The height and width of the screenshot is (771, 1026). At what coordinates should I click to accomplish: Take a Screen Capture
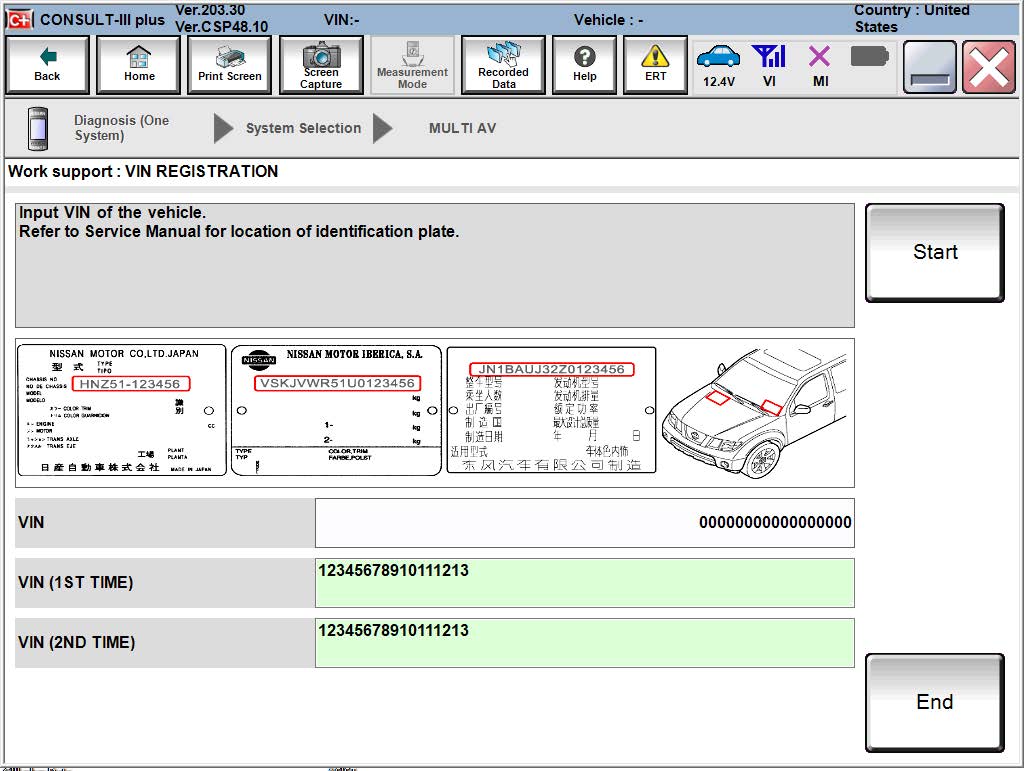321,65
